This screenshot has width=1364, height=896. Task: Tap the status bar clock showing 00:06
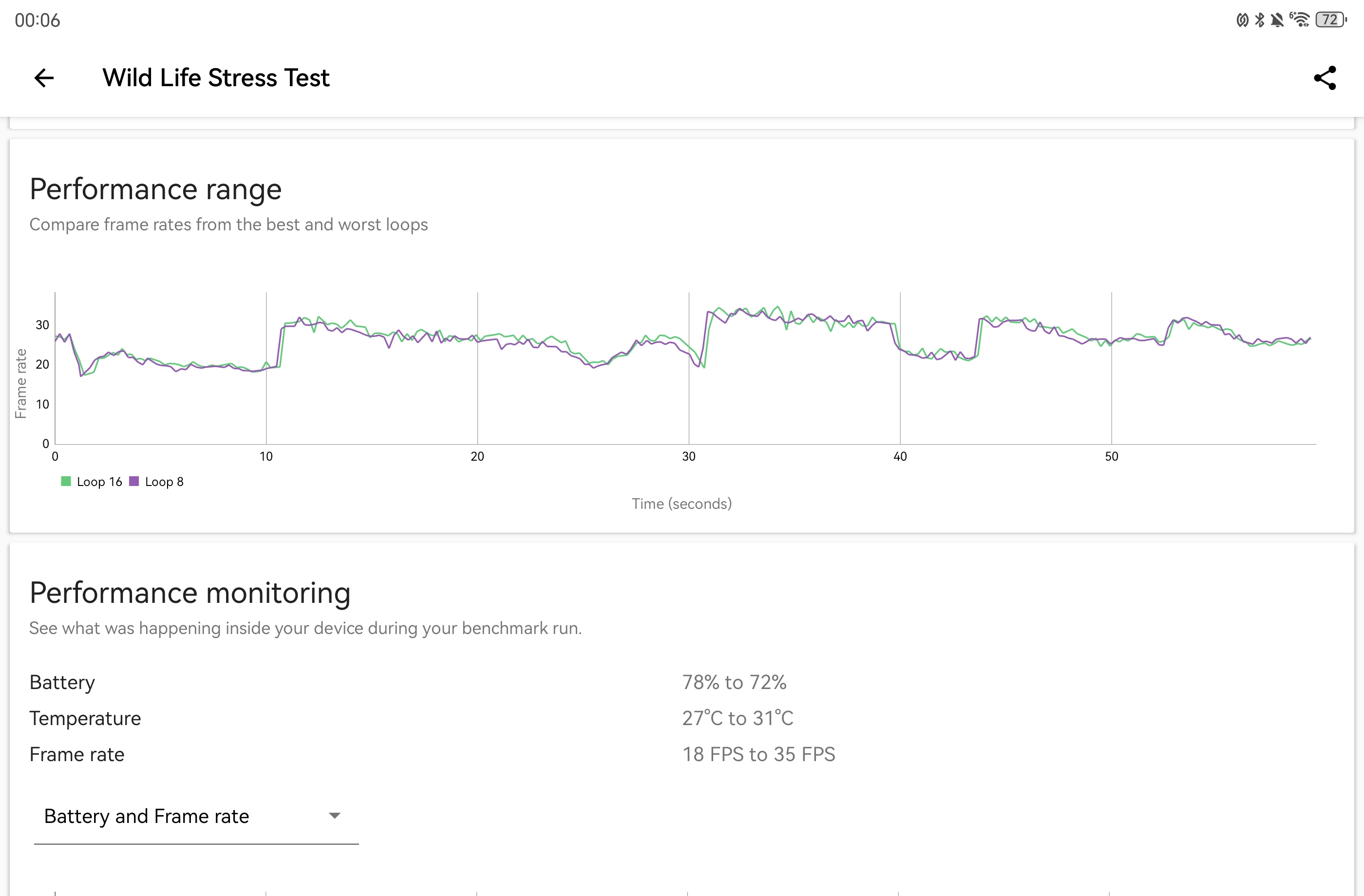click(37, 20)
